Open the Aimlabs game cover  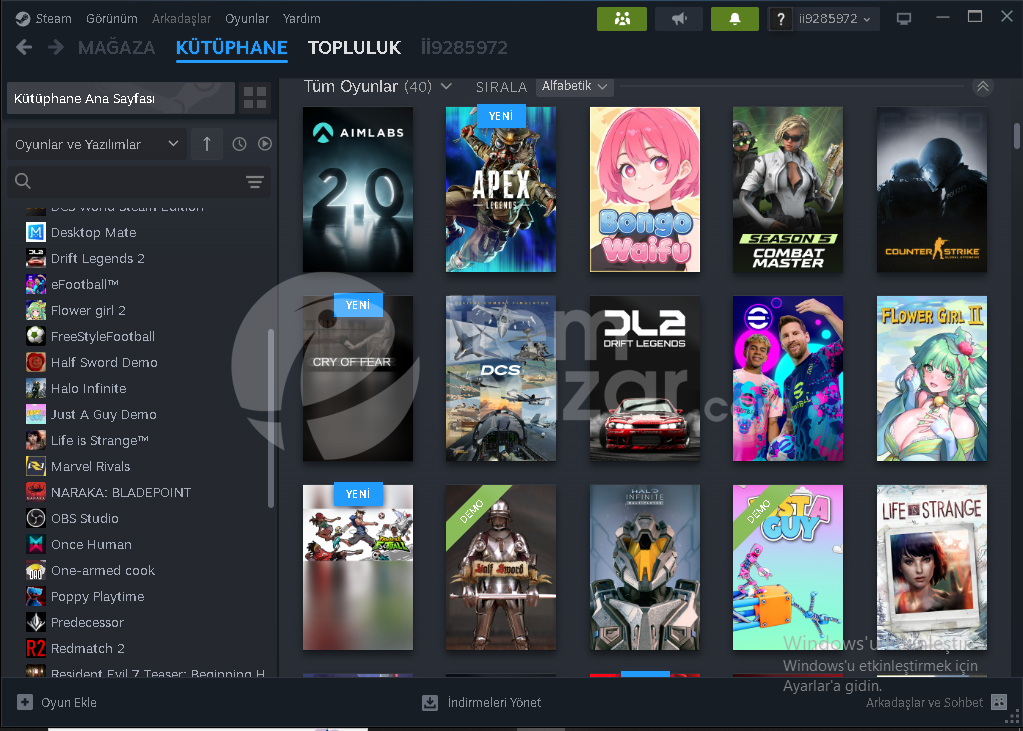click(x=358, y=189)
